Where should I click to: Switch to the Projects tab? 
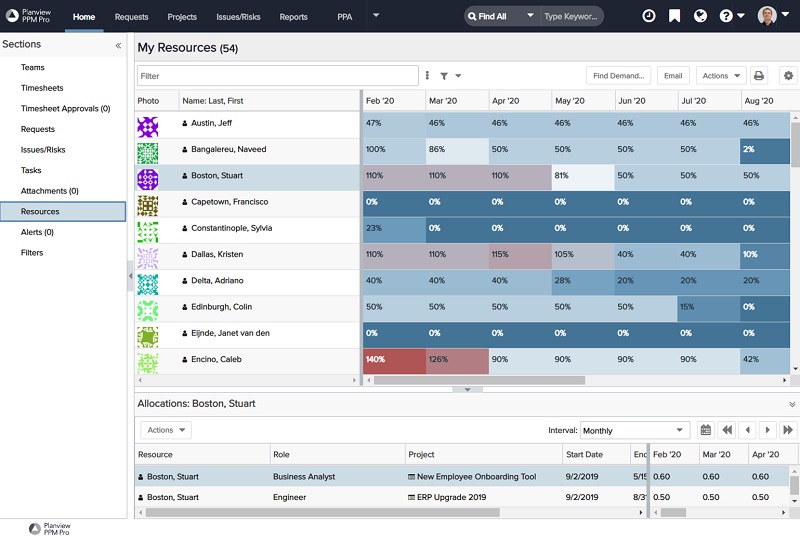pos(182,17)
